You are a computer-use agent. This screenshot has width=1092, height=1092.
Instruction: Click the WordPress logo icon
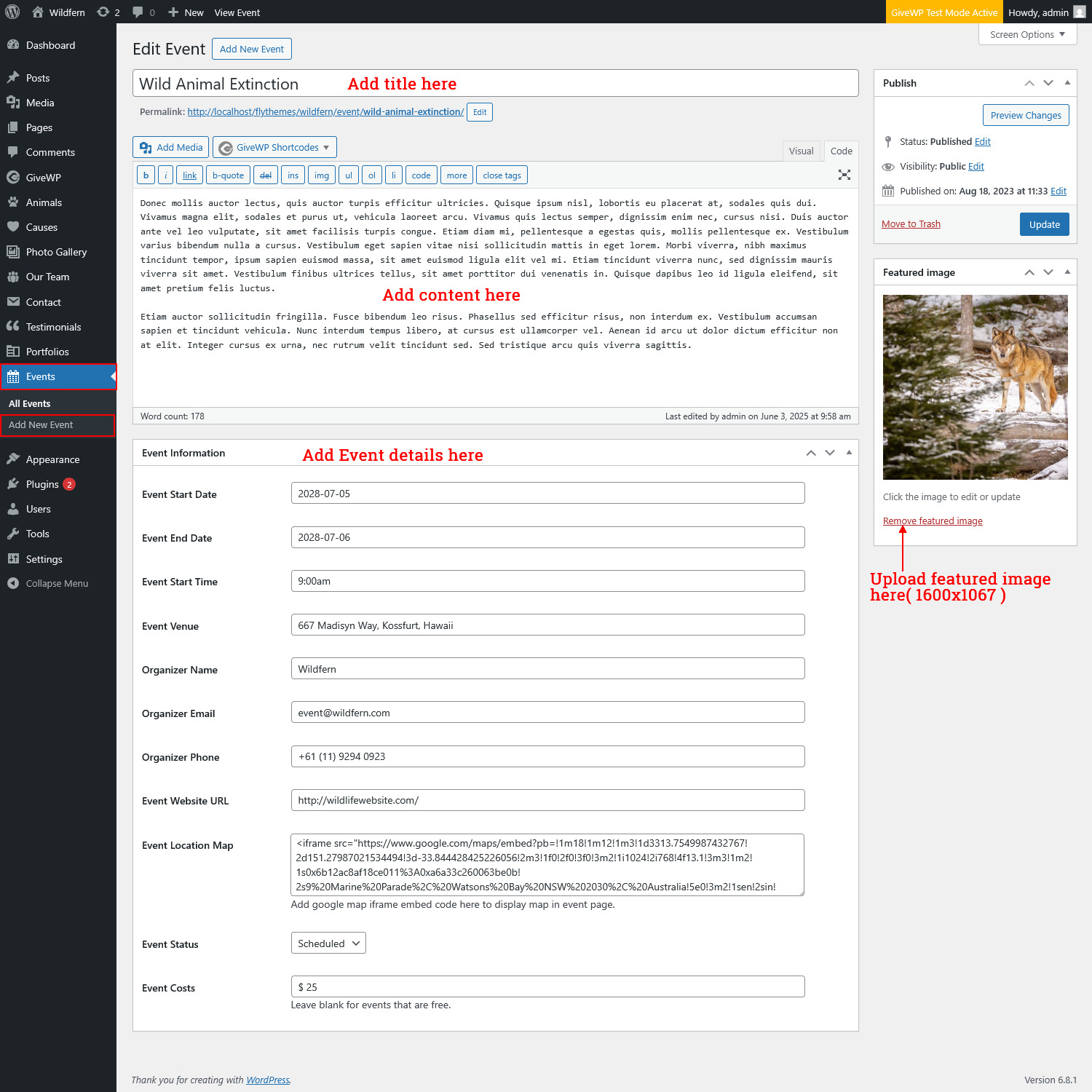point(12,12)
